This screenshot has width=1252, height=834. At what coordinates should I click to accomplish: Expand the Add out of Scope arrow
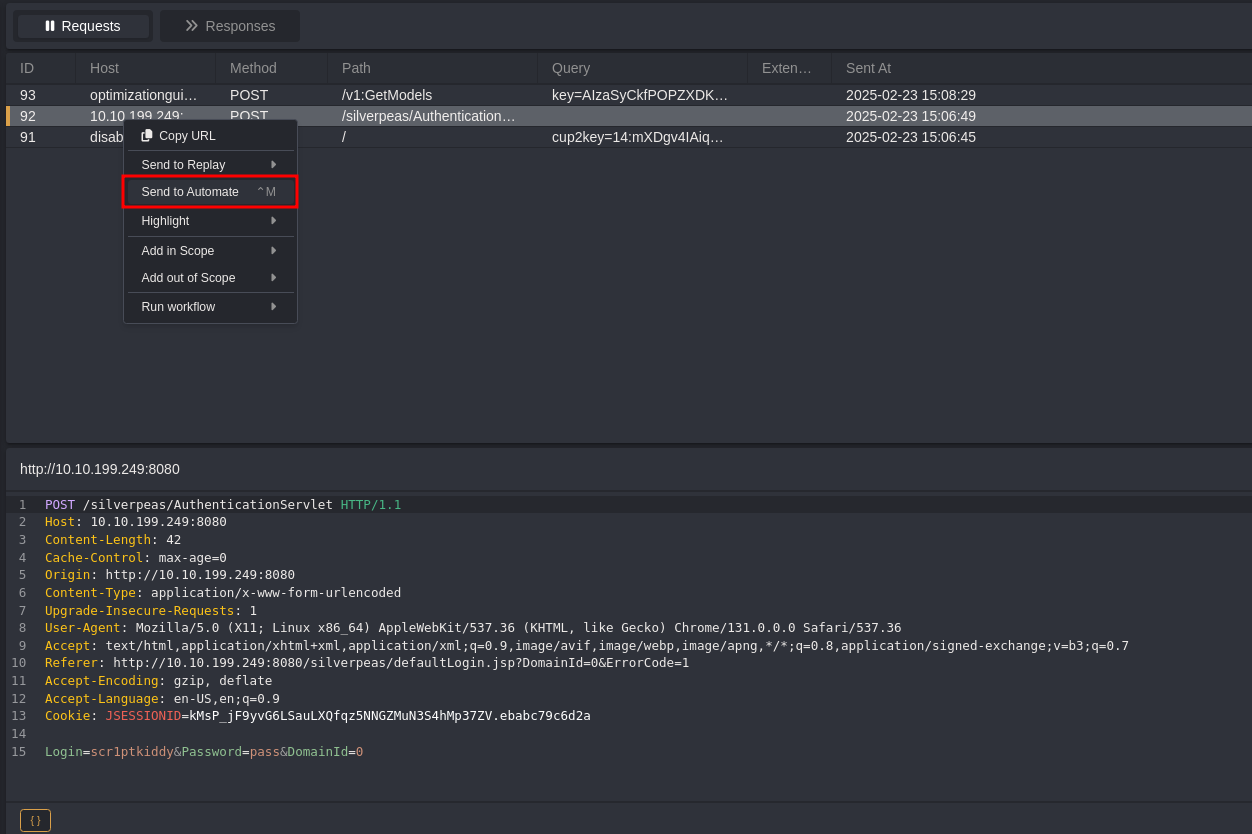coord(273,278)
